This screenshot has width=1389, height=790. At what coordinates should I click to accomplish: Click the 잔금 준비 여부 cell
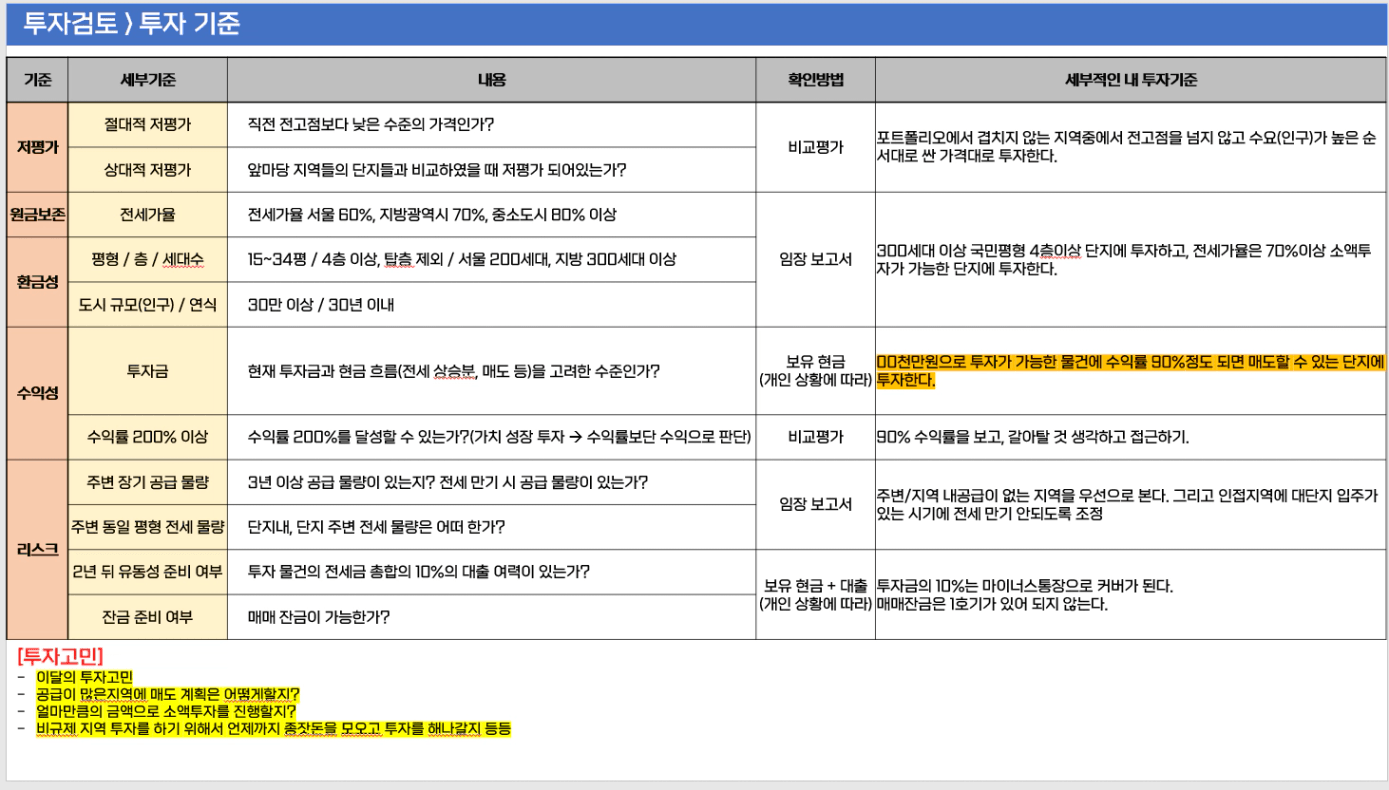(147, 617)
